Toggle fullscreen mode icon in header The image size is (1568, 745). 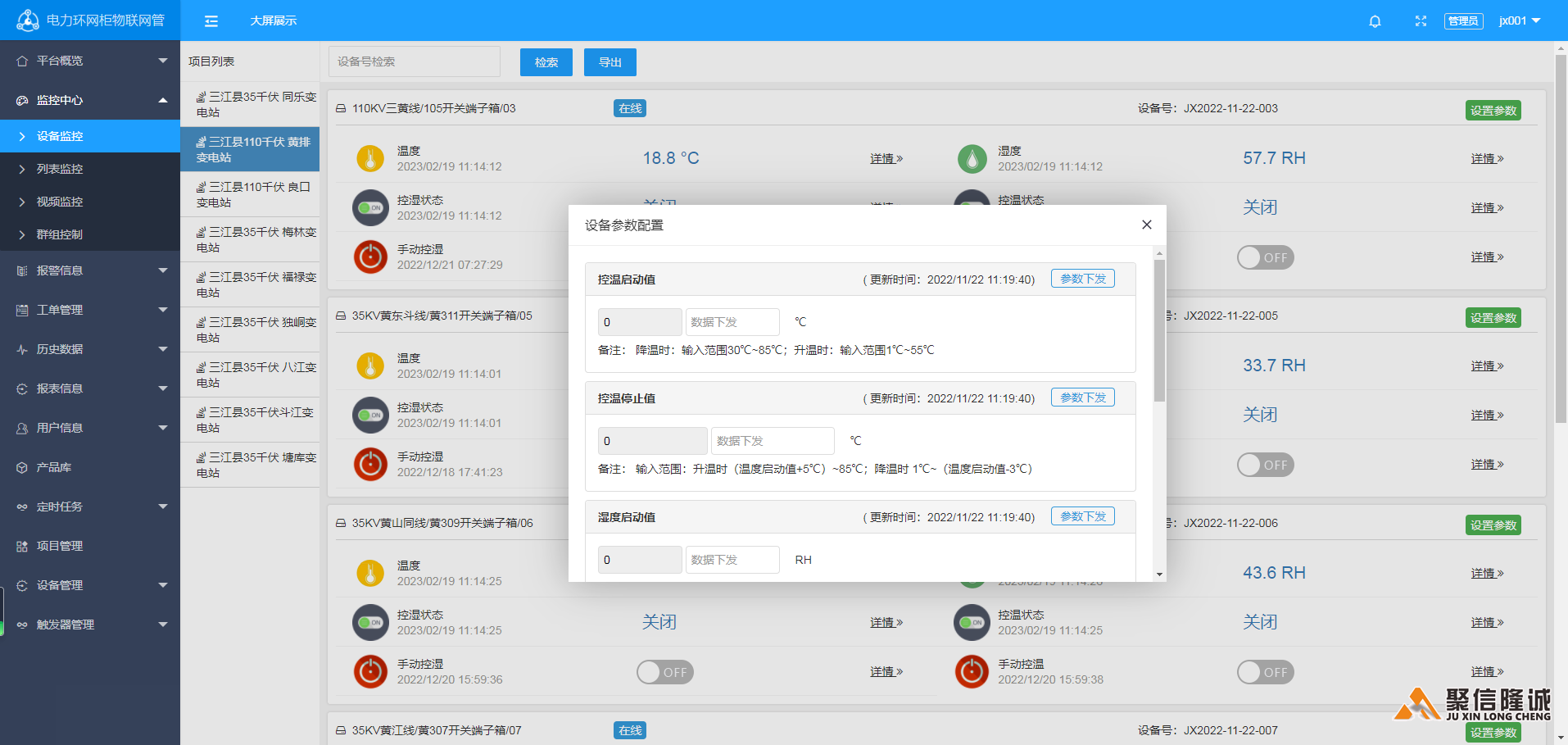coord(1421,21)
